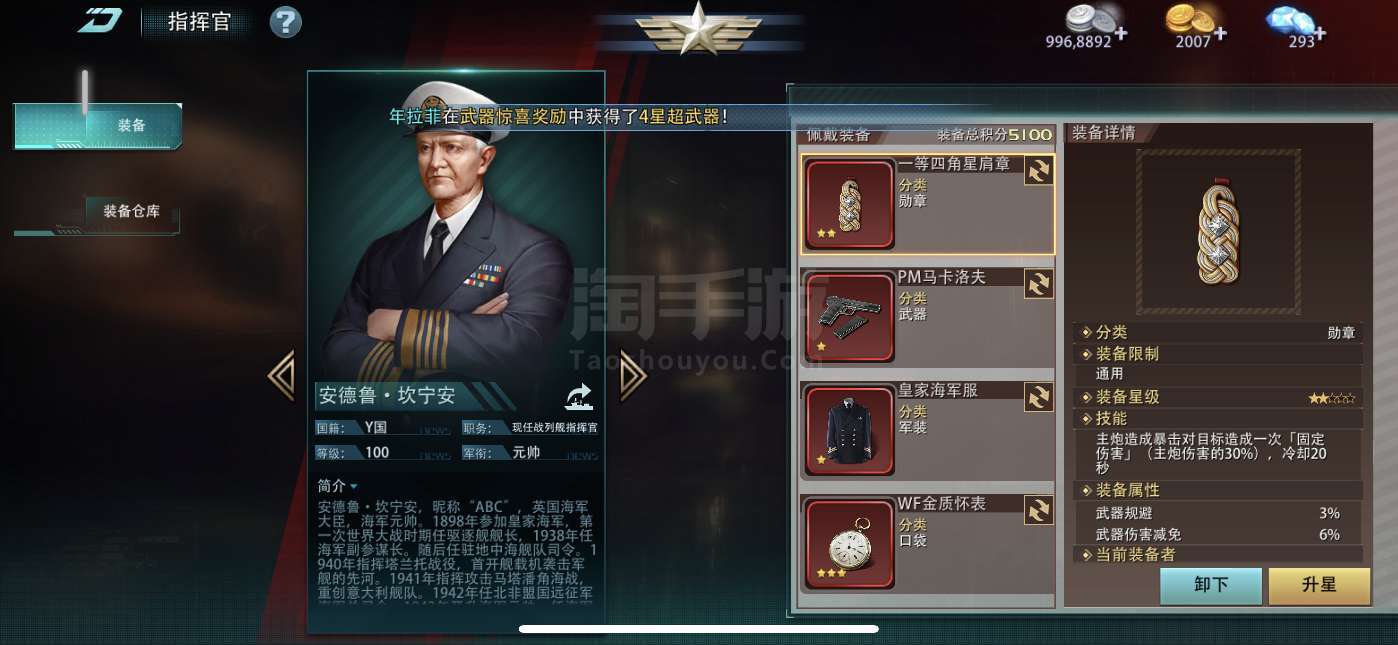Click the 卸下 unequip button
1398x645 pixels.
tap(1210, 585)
